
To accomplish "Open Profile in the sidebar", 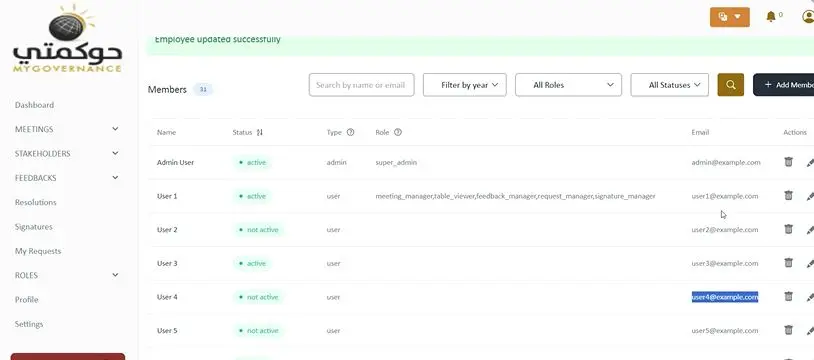I will pos(26,299).
